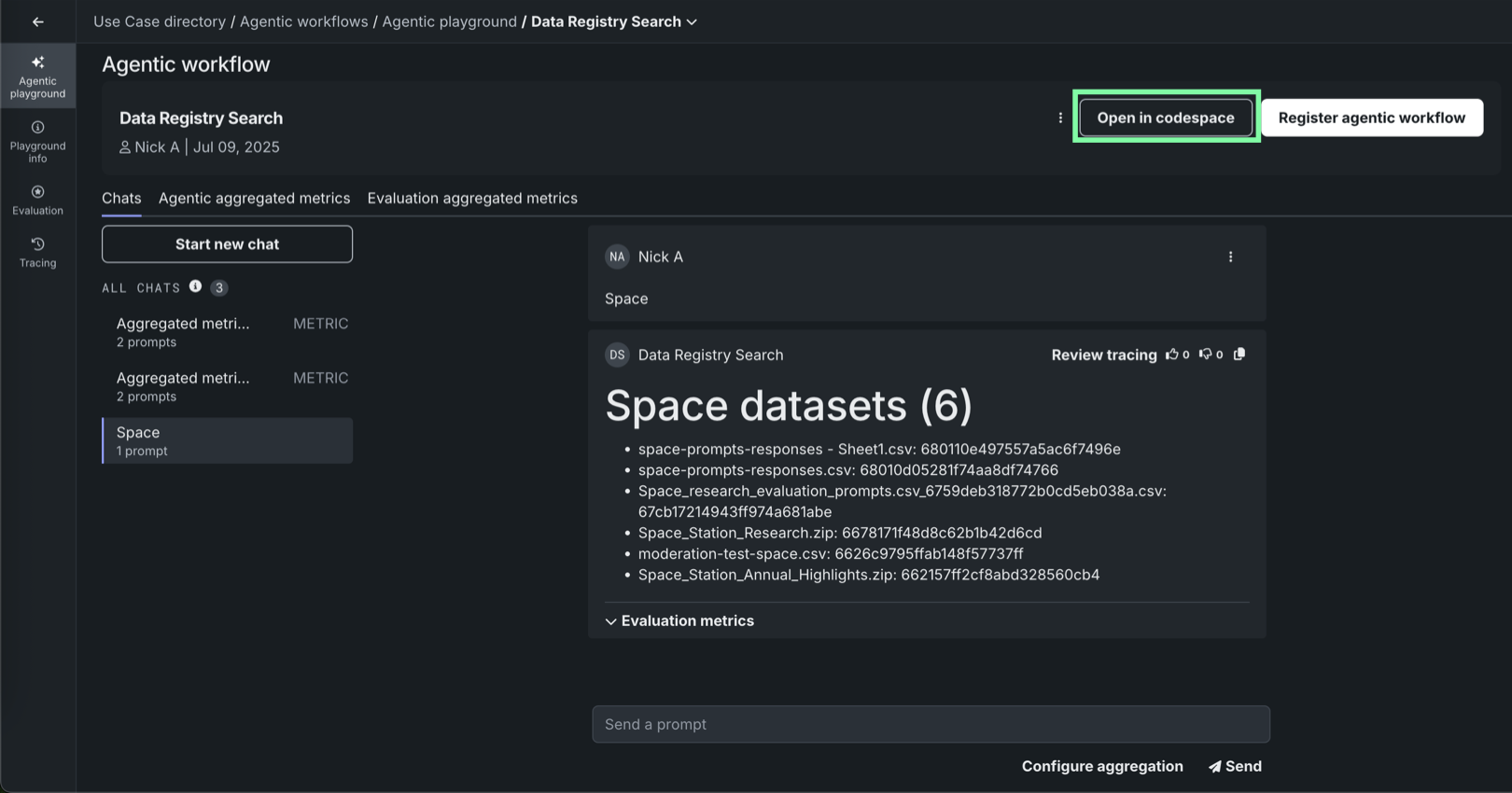The image size is (1512, 793).
Task: Click the Send a prompt field
Action: coord(931,724)
